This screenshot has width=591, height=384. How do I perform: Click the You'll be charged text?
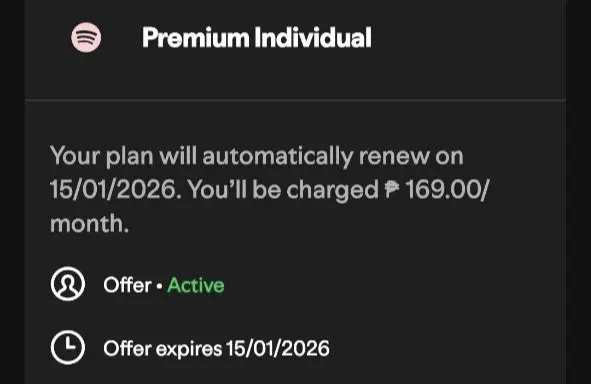pos(283,189)
